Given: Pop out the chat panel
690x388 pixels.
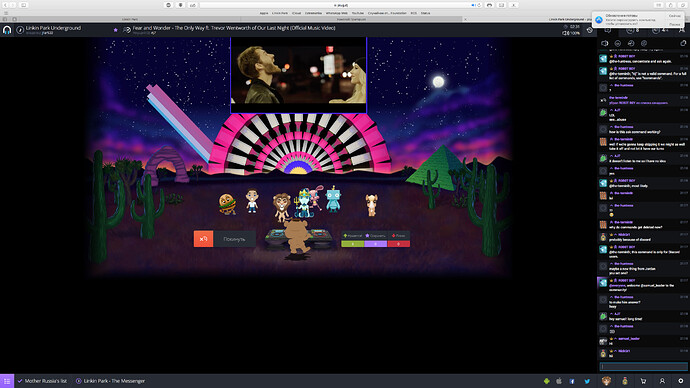Looking at the screenshot, I should 683,43.
